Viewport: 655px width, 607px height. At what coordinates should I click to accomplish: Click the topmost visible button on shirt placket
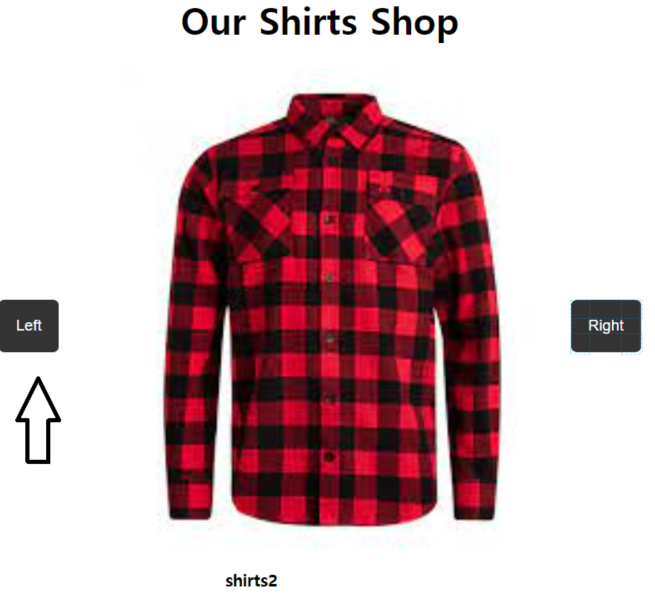[x=330, y=218]
